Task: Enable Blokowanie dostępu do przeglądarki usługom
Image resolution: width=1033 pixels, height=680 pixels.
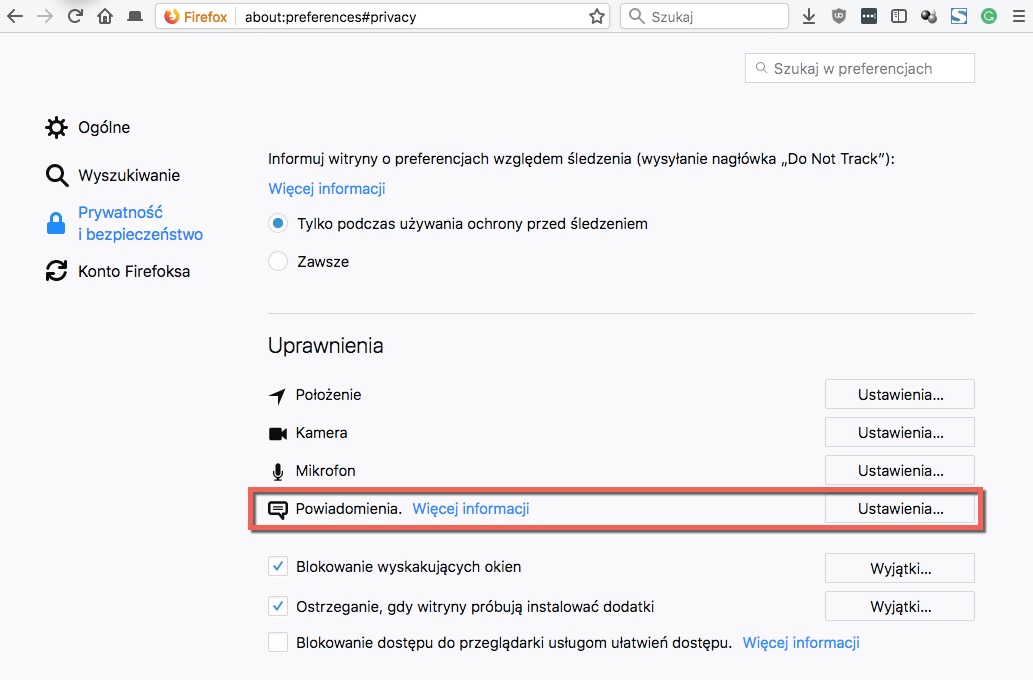Action: click(x=278, y=642)
